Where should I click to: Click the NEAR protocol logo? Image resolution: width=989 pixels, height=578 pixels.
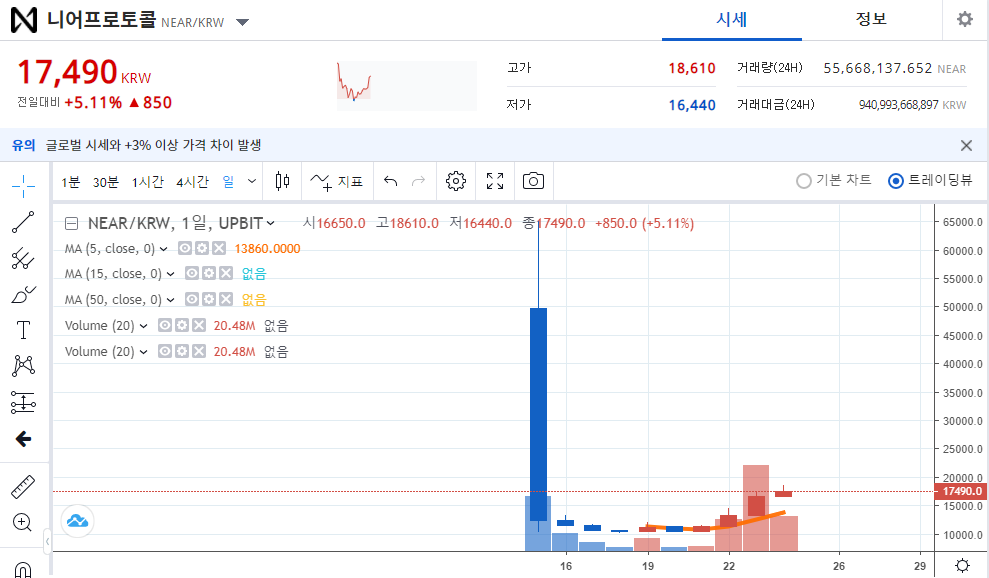pyautogui.click(x=24, y=20)
